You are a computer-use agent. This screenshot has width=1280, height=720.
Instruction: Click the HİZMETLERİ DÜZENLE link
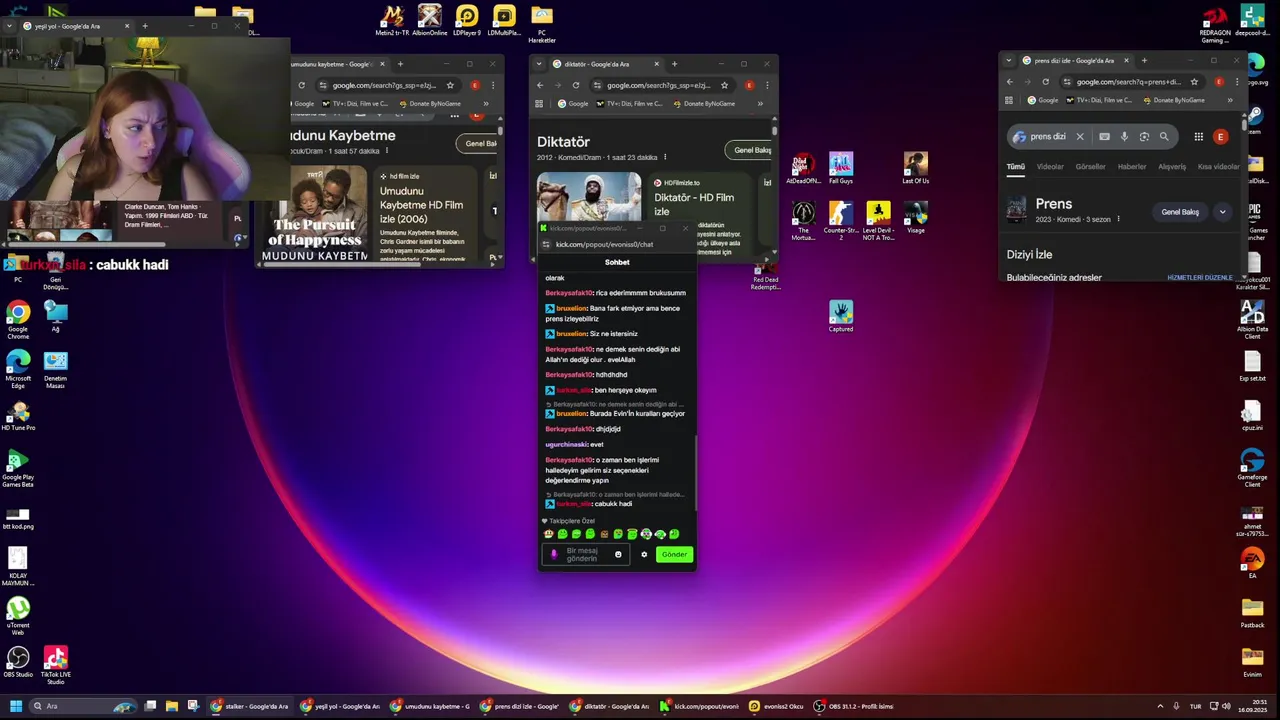point(1200,277)
